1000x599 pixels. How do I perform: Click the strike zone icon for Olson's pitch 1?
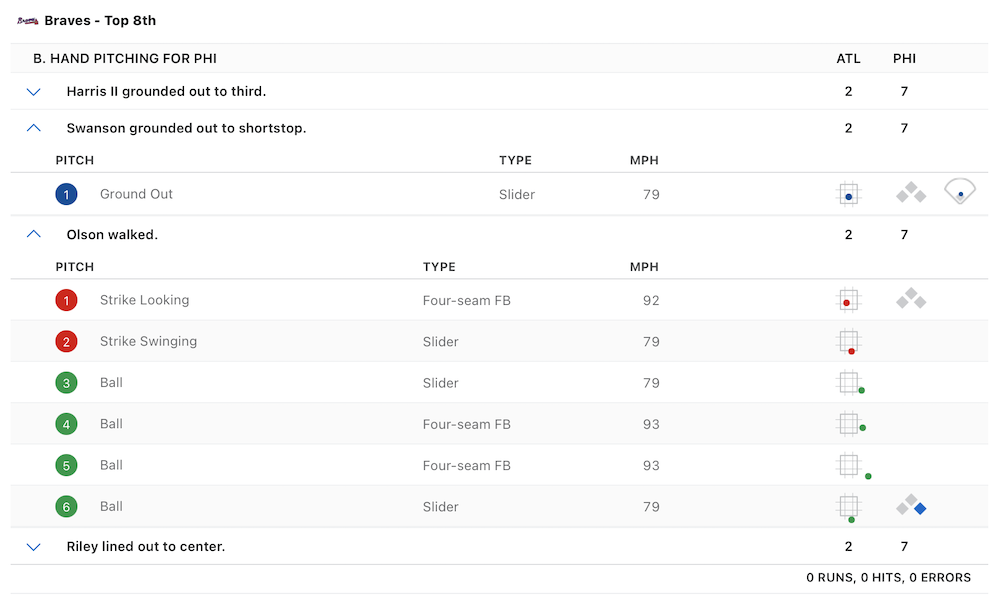click(848, 300)
